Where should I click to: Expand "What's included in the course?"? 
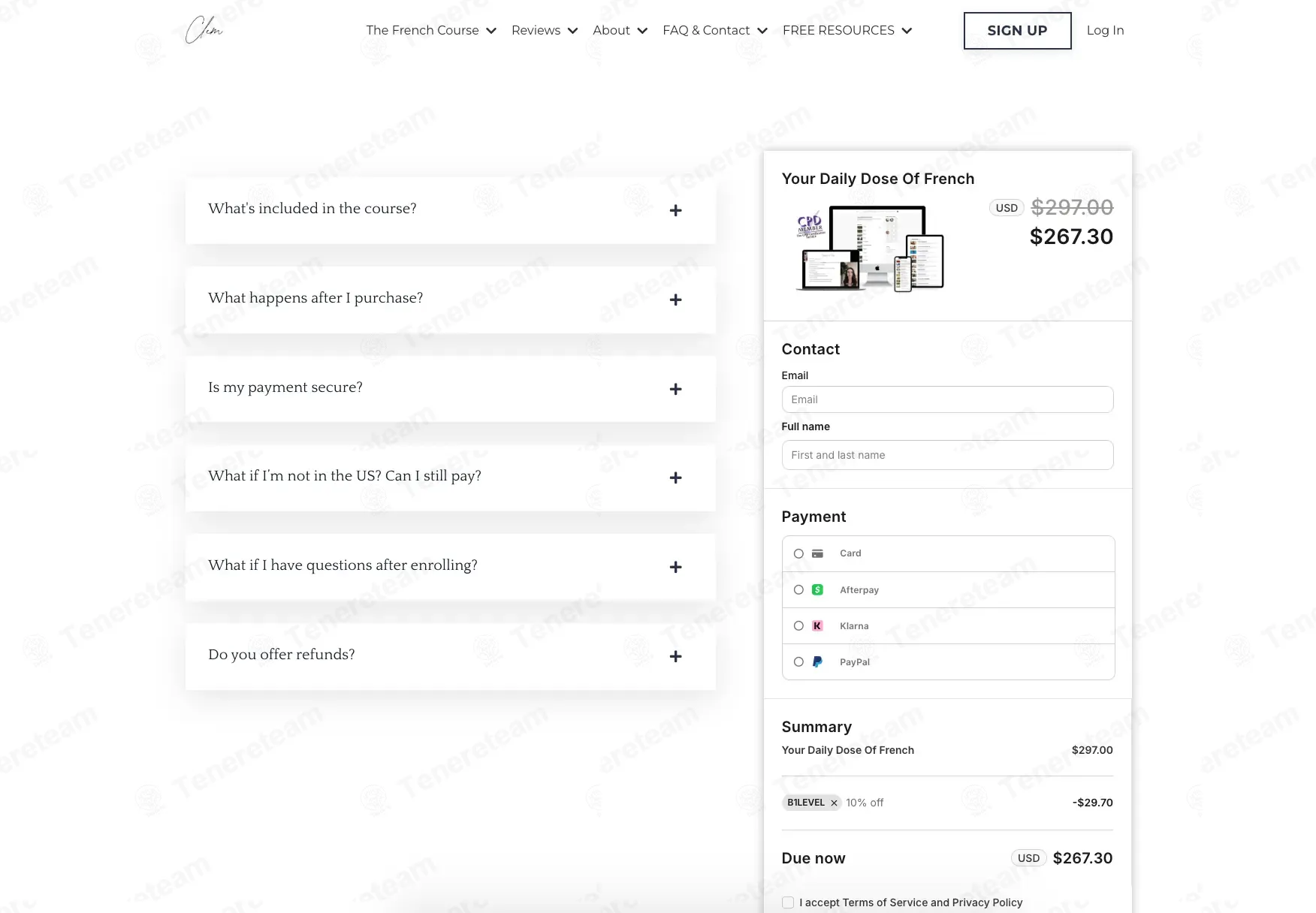click(451, 210)
